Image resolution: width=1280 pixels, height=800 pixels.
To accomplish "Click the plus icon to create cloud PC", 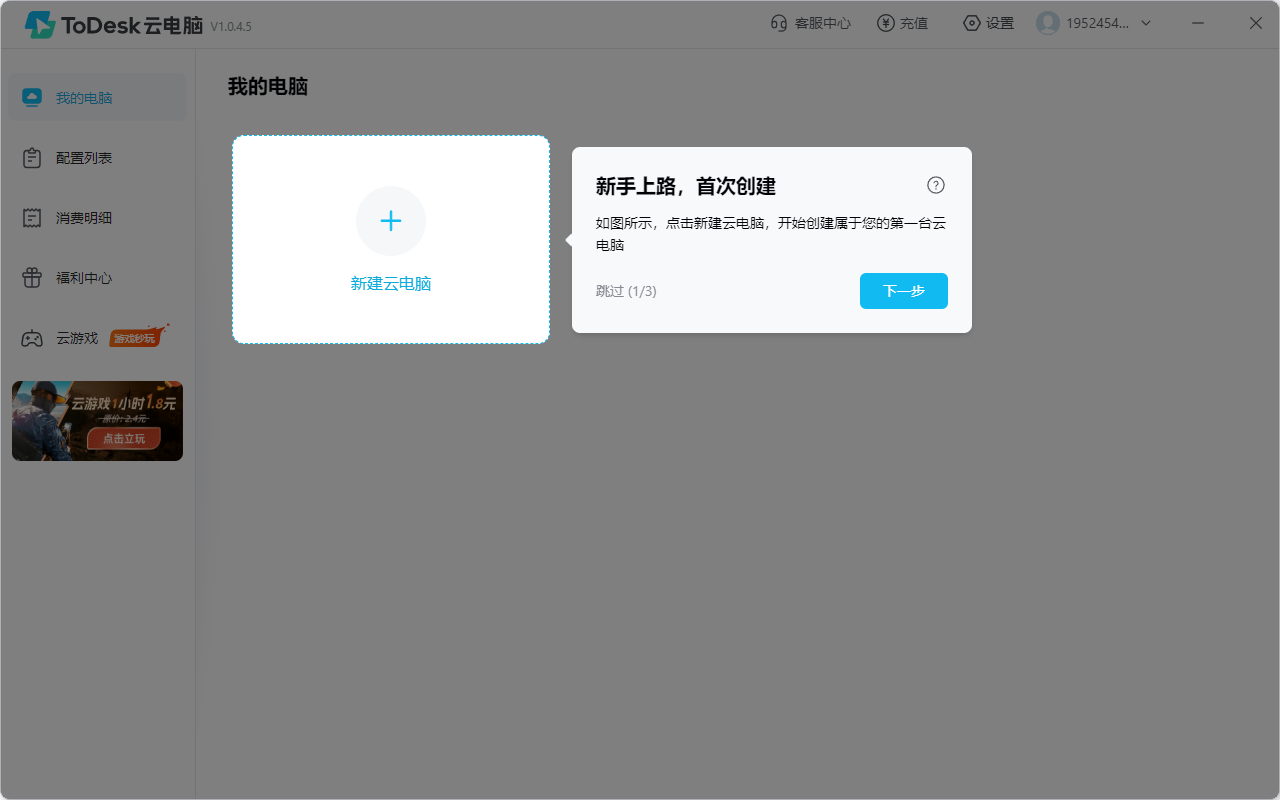I will point(391,221).
